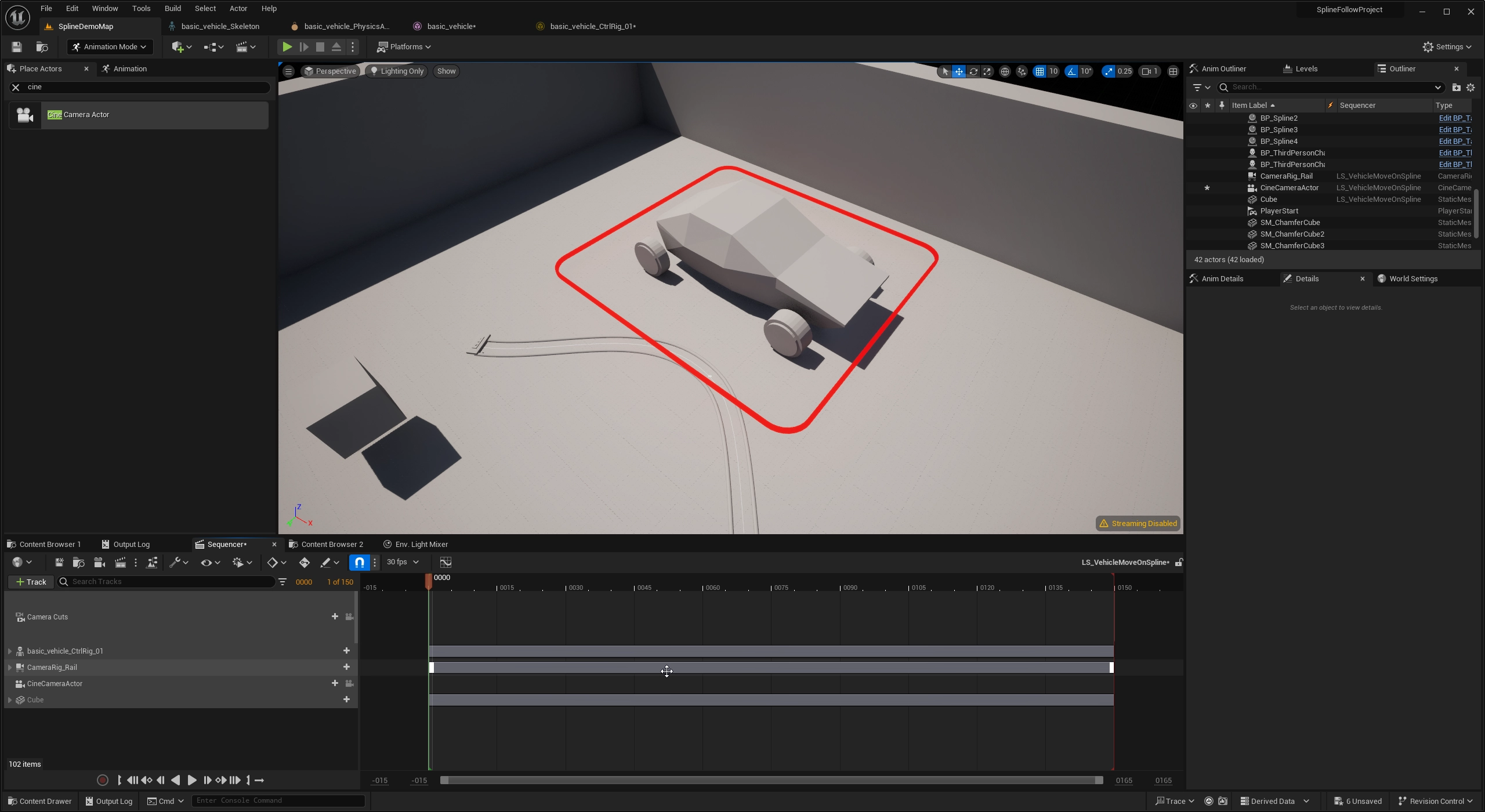The width and height of the screenshot is (1485, 812).
Task: Open the Platforms dropdown
Action: tap(404, 47)
